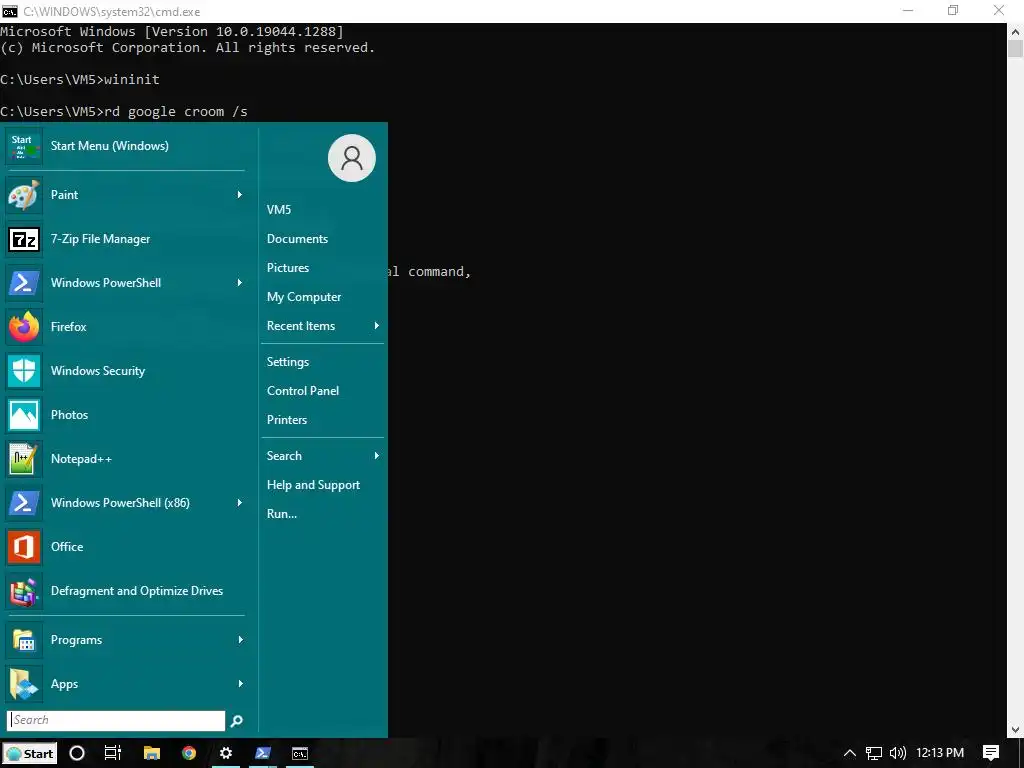
Task: Click the cmd window scrollbar up arrow
Action: coord(1015,31)
